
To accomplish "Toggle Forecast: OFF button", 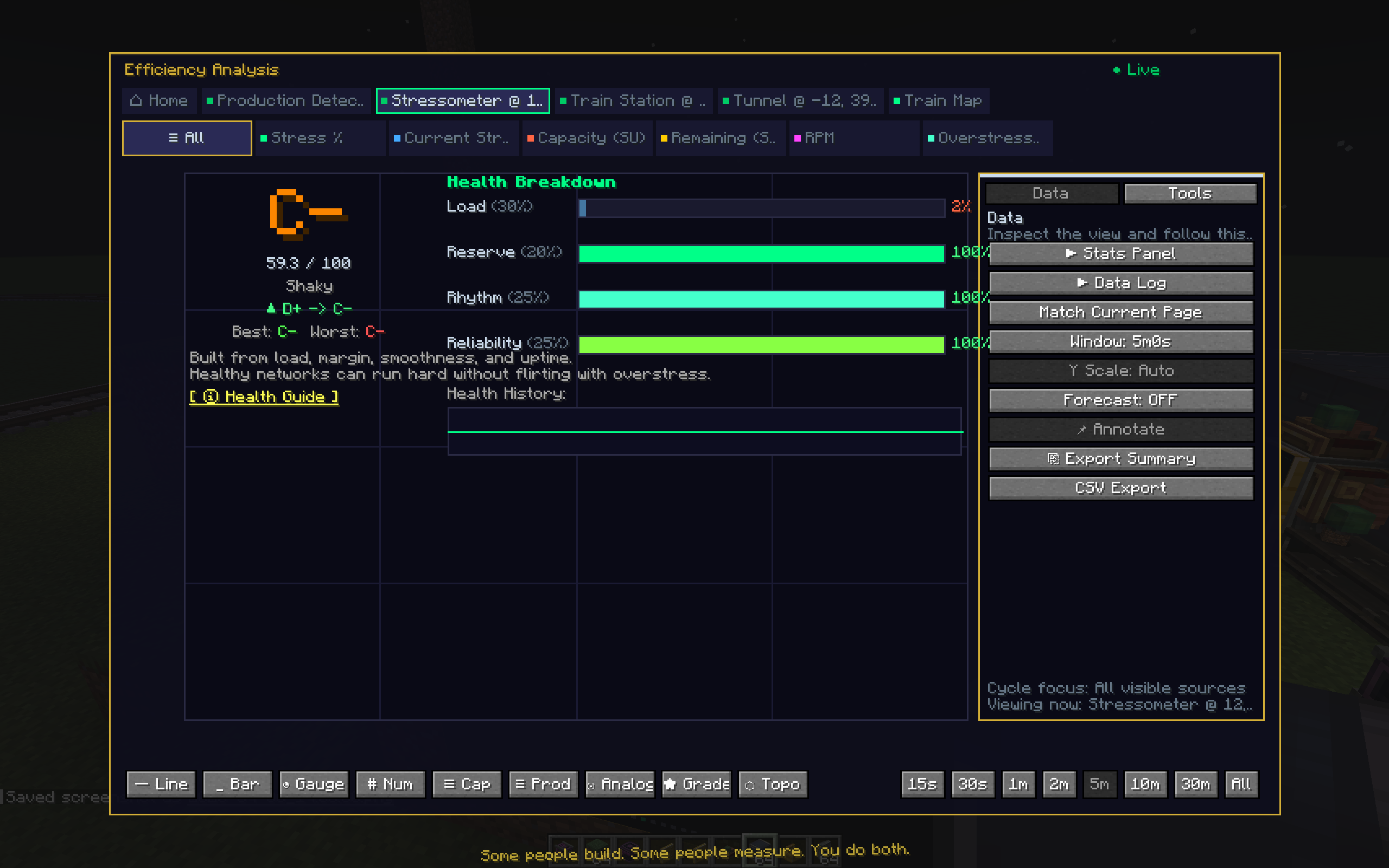I will coord(1120,400).
